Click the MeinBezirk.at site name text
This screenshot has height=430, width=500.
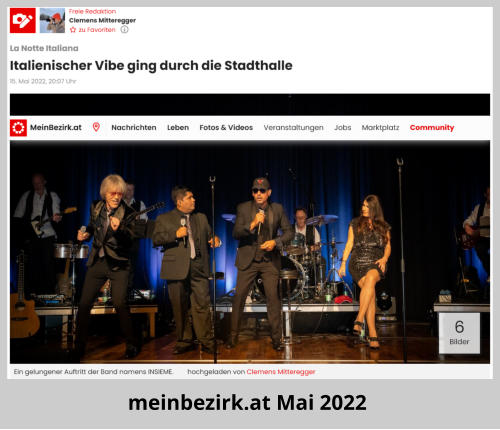(56, 127)
